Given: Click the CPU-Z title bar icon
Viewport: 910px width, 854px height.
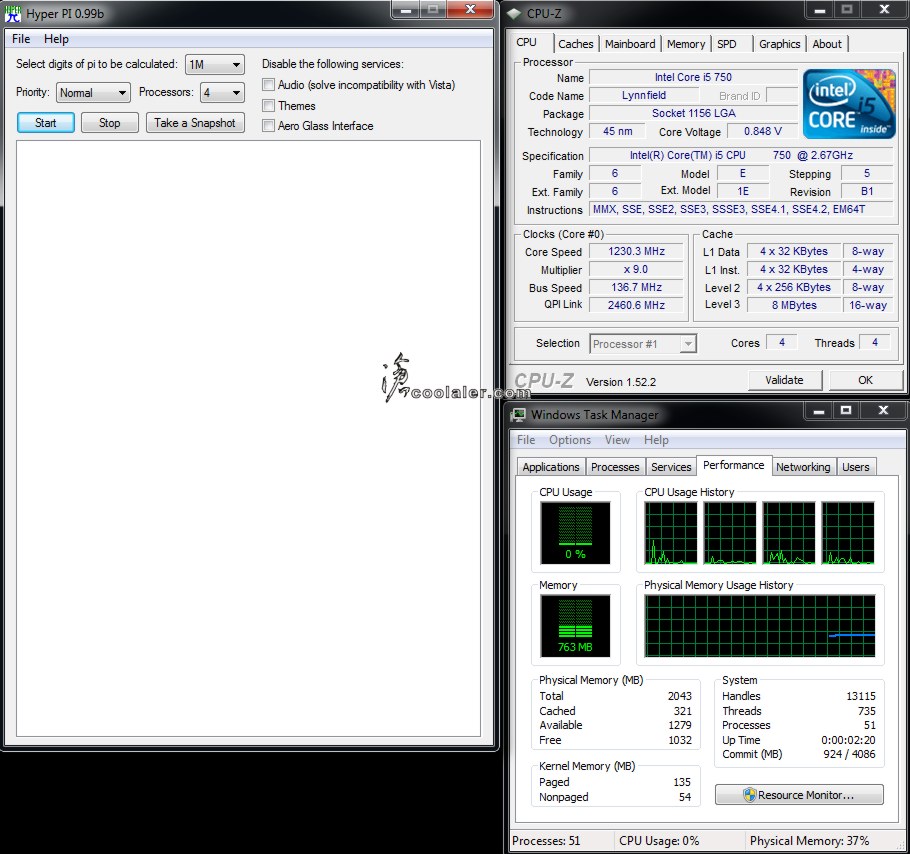Looking at the screenshot, I should [x=514, y=13].
